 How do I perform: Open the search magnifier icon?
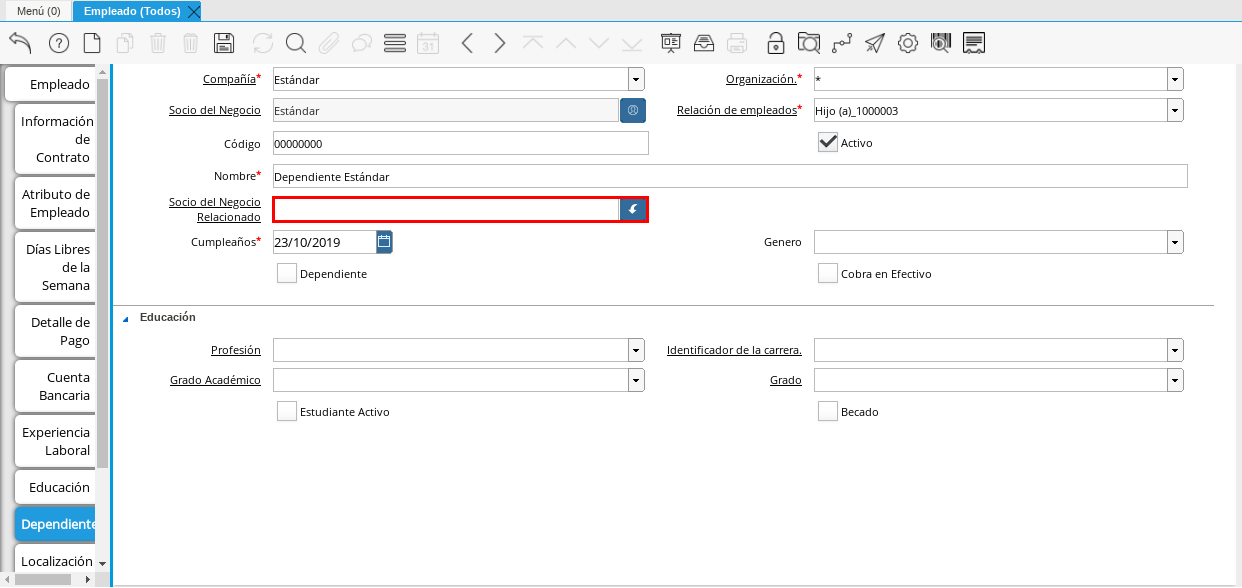pyautogui.click(x=296, y=43)
